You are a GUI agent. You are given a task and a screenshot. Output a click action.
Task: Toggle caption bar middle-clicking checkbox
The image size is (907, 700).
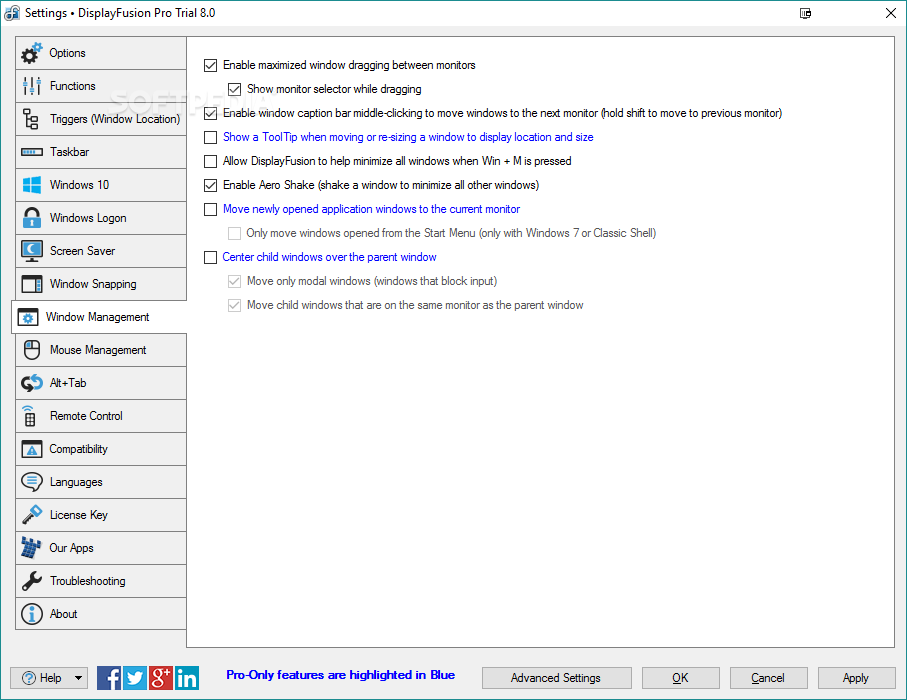pos(211,113)
